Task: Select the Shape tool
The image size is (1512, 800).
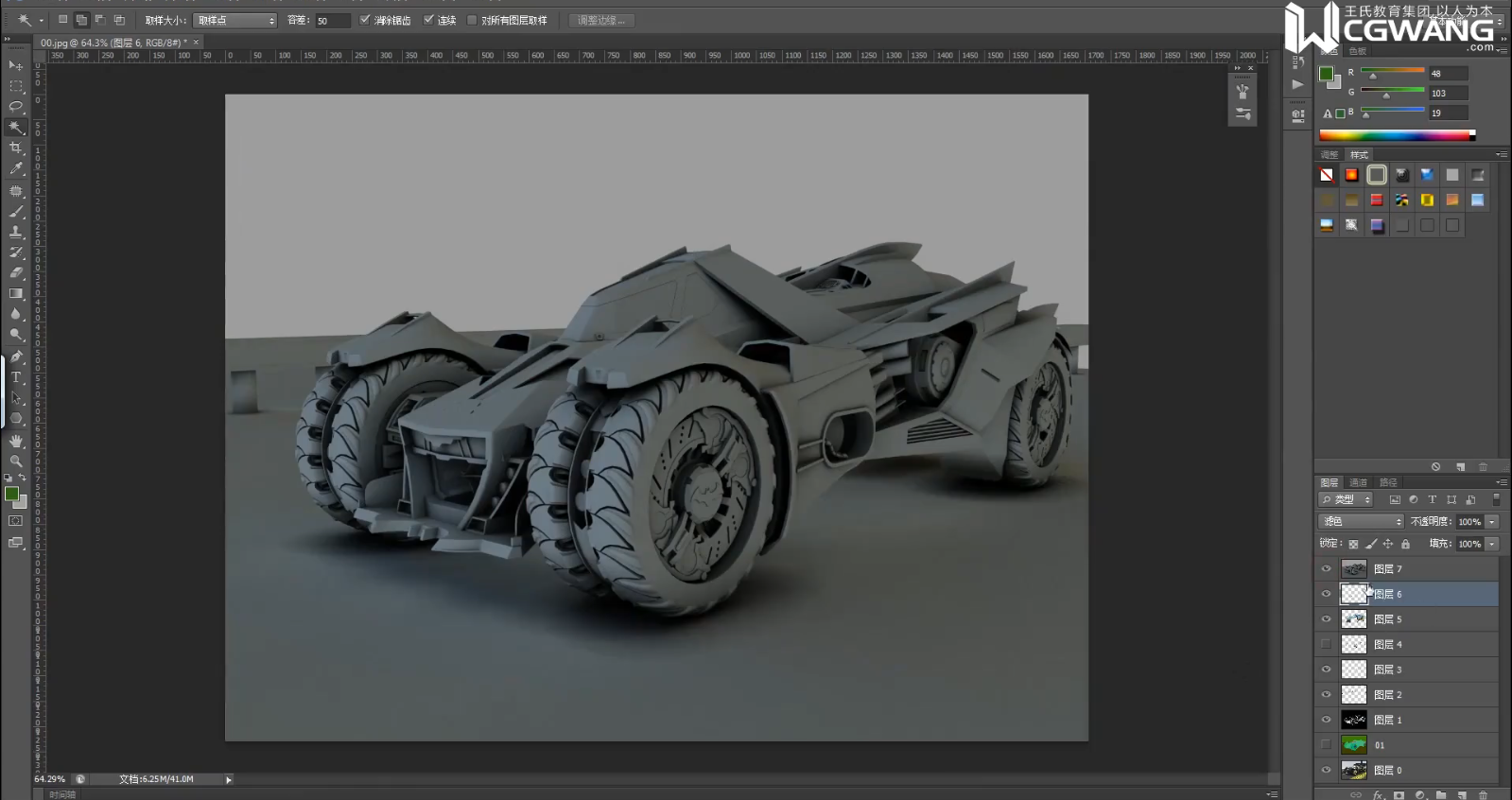Action: (x=16, y=419)
